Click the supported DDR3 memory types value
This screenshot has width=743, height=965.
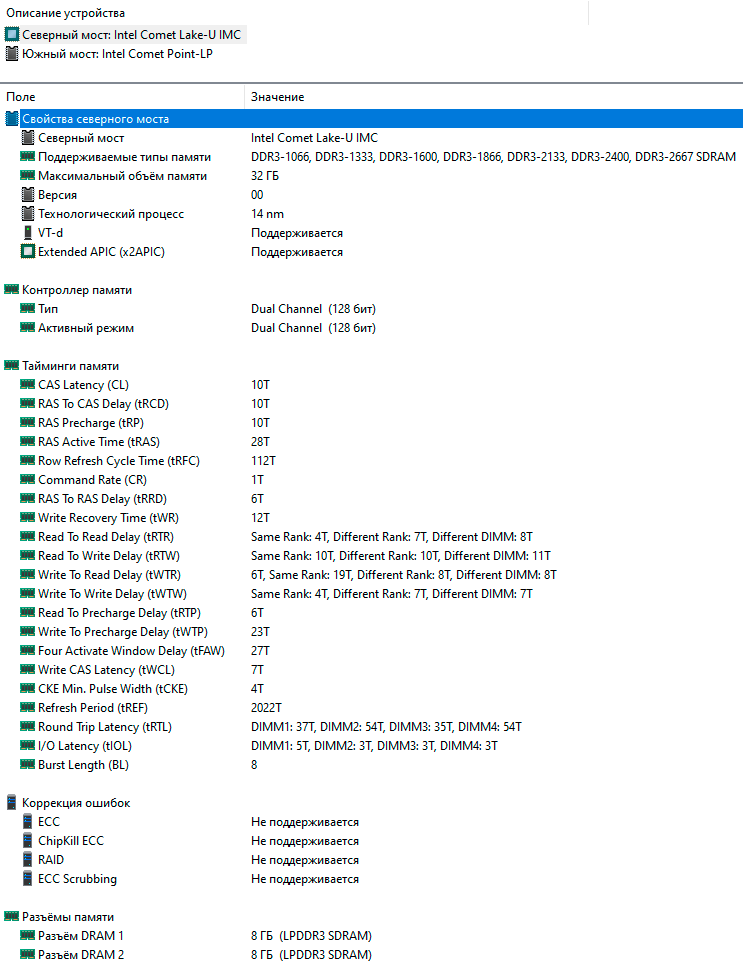coord(493,157)
